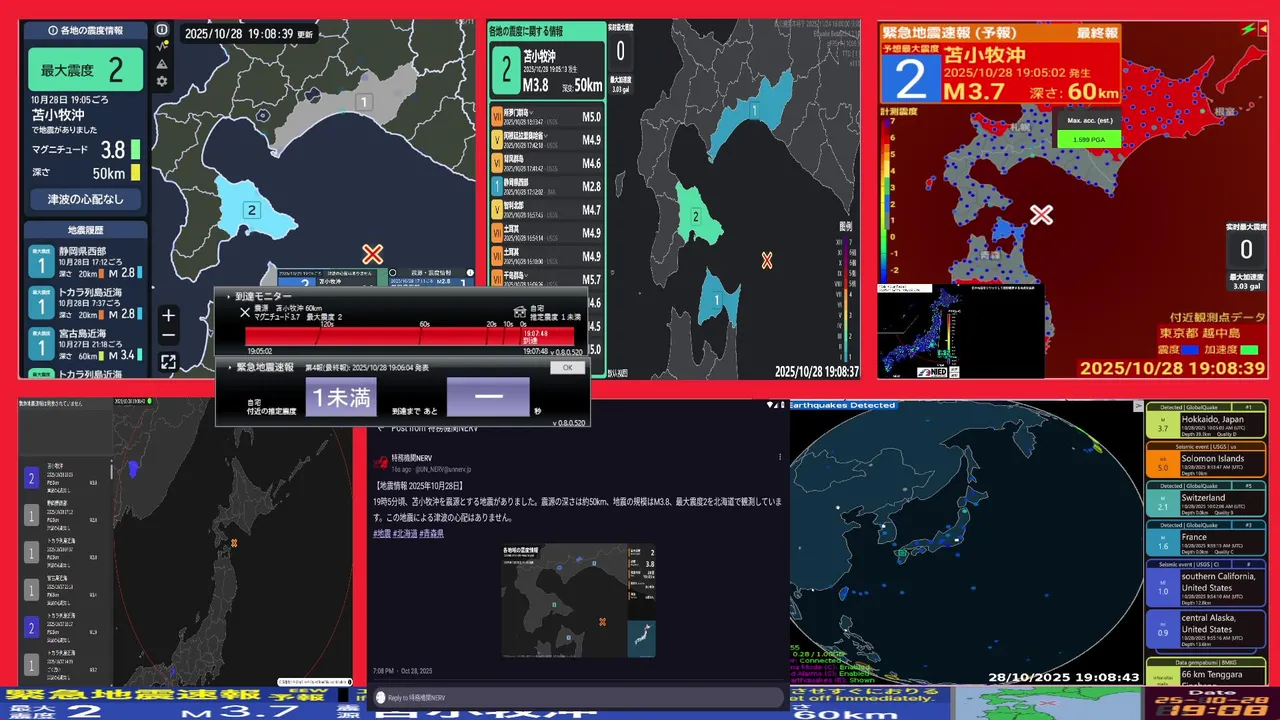The image size is (1280, 720).
Task: Click 最大震度 2 green banner in NERV panel
Action: click(x=85, y=70)
